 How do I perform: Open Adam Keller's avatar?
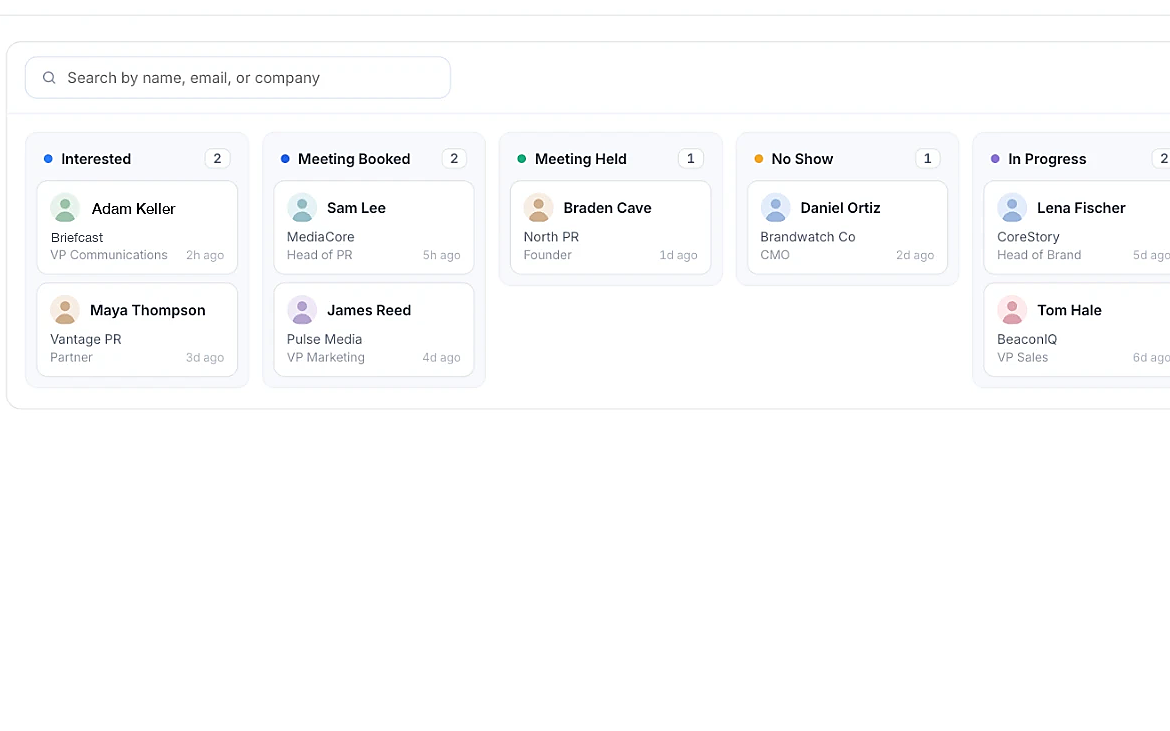pos(65,208)
